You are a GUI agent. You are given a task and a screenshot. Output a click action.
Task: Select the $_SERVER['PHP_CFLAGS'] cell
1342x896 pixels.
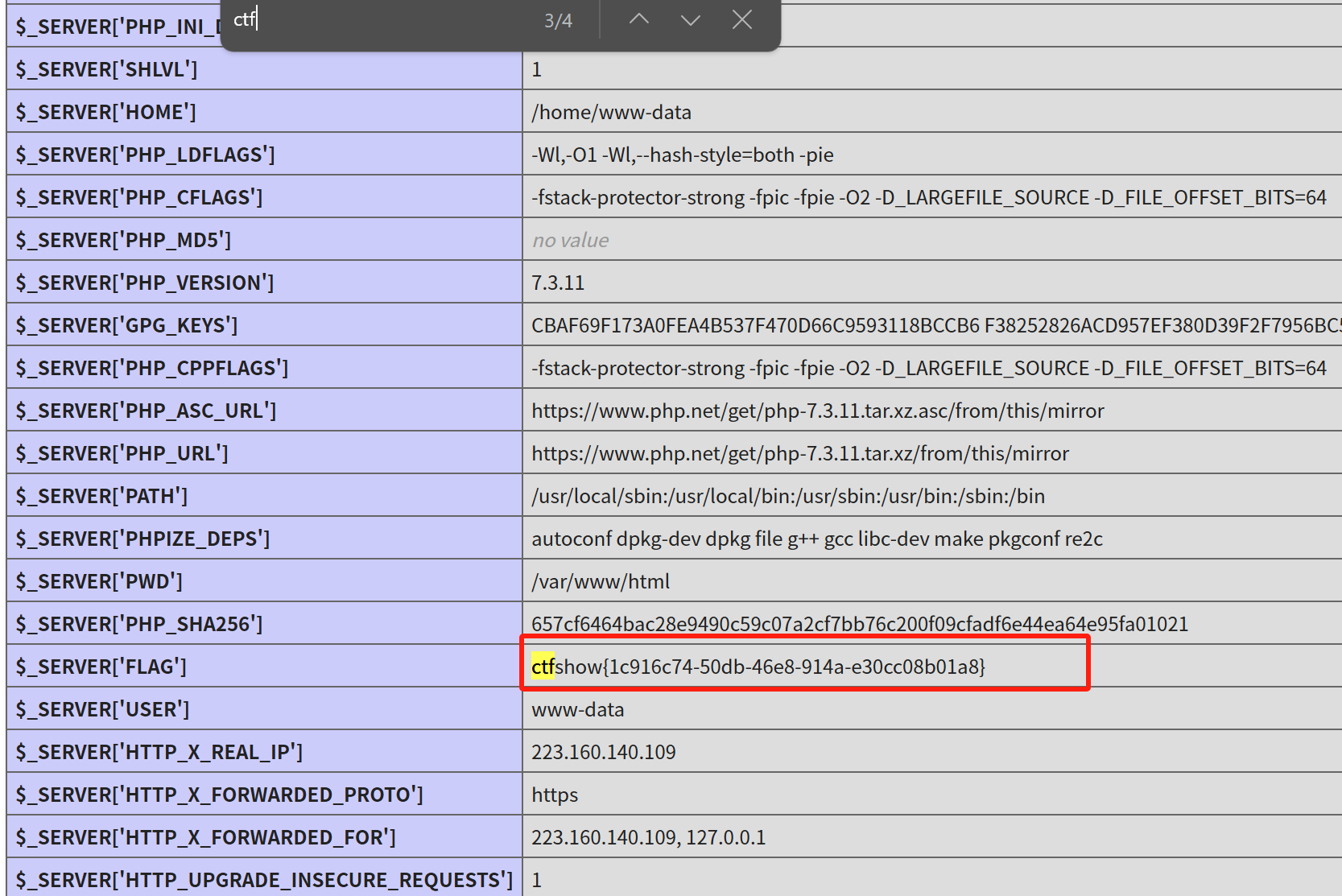pyautogui.click(x=265, y=196)
